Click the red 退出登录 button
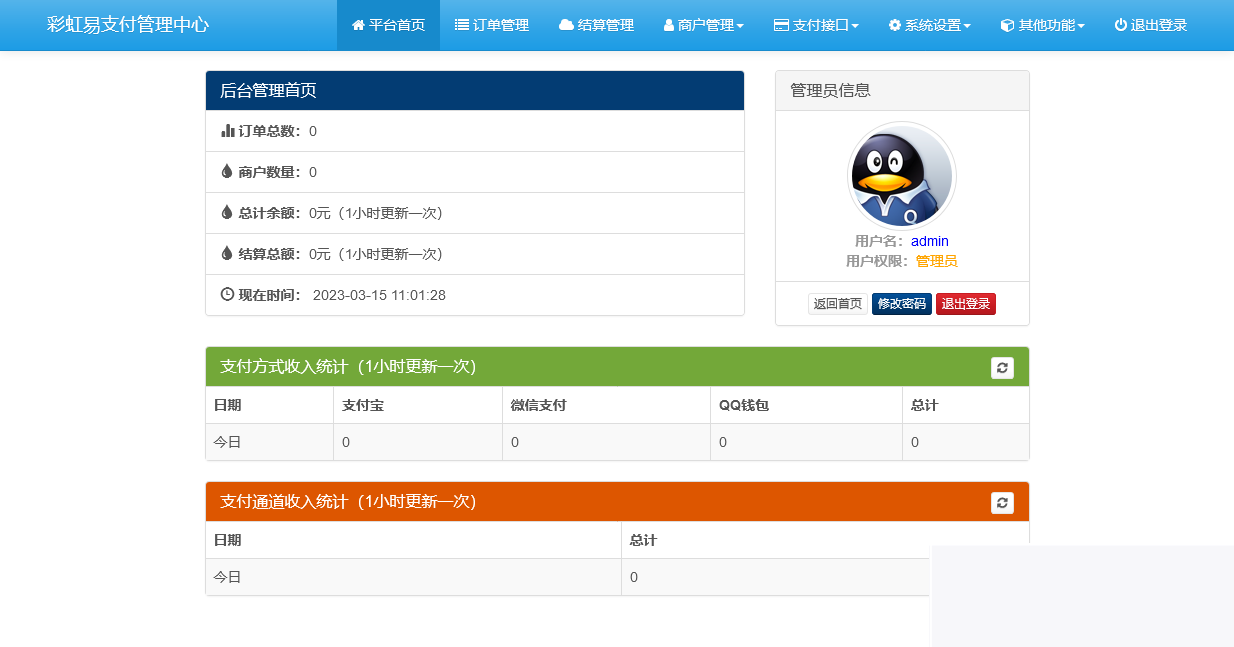The width and height of the screenshot is (1234, 647). point(965,303)
